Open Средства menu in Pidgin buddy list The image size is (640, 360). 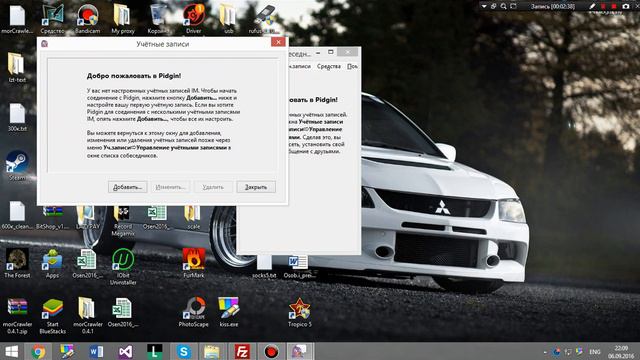pos(329,66)
